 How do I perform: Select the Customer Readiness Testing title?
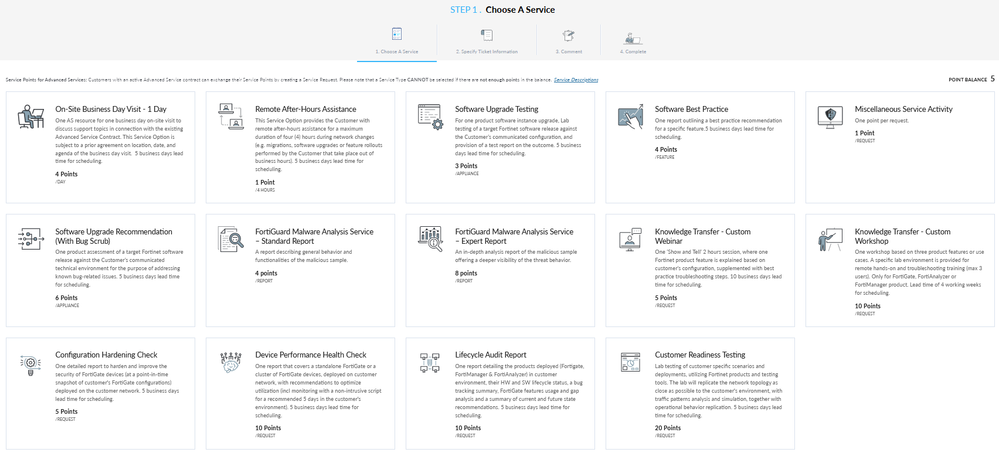[700, 354]
